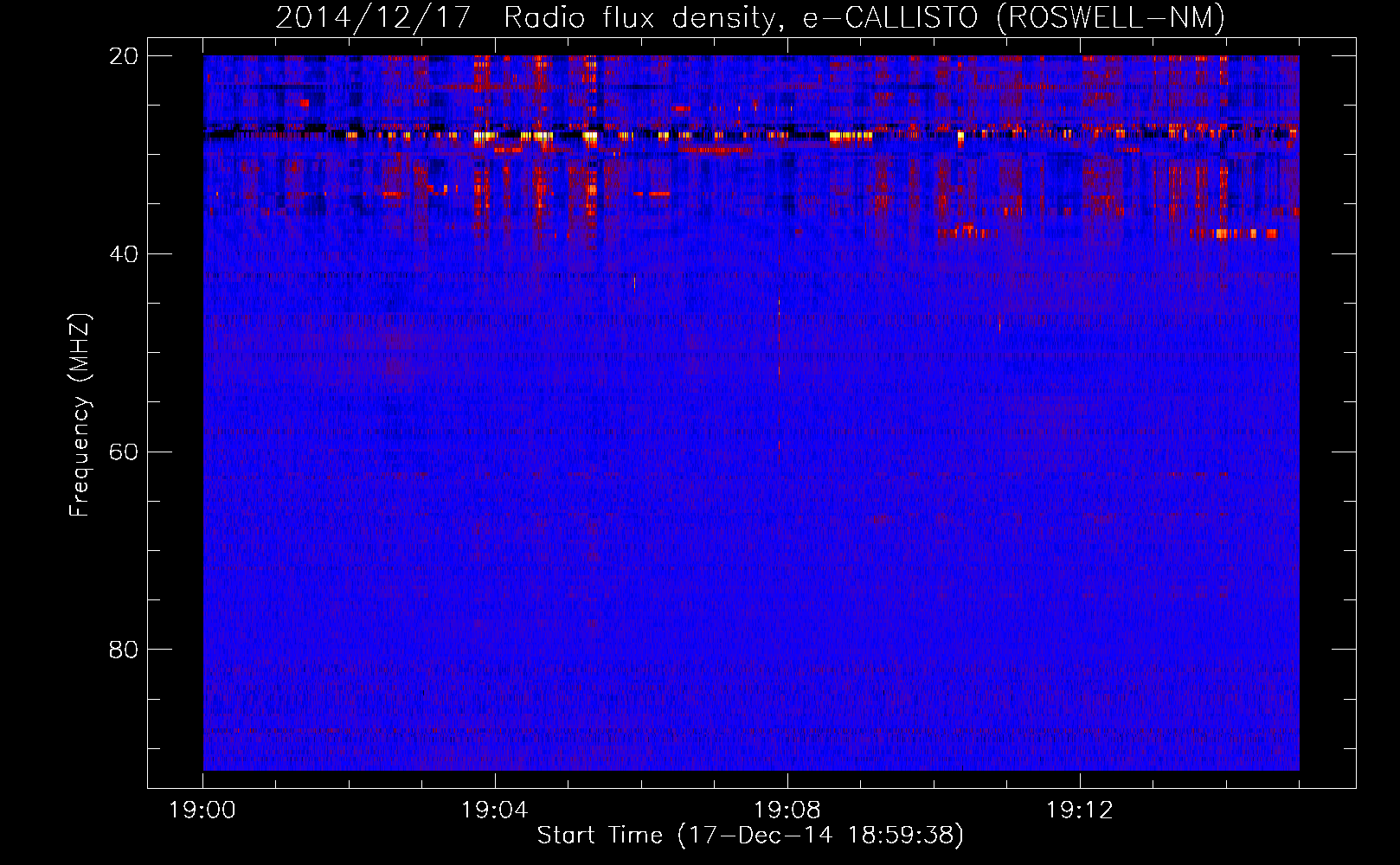1400x865 pixels.
Task: Click the '80' frequency tick label
Action: pos(124,650)
